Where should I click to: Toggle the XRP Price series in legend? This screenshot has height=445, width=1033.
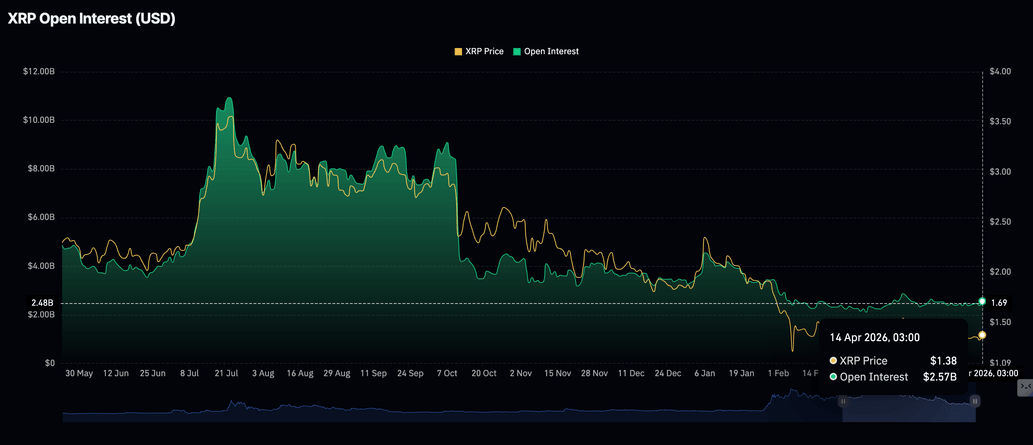click(484, 51)
